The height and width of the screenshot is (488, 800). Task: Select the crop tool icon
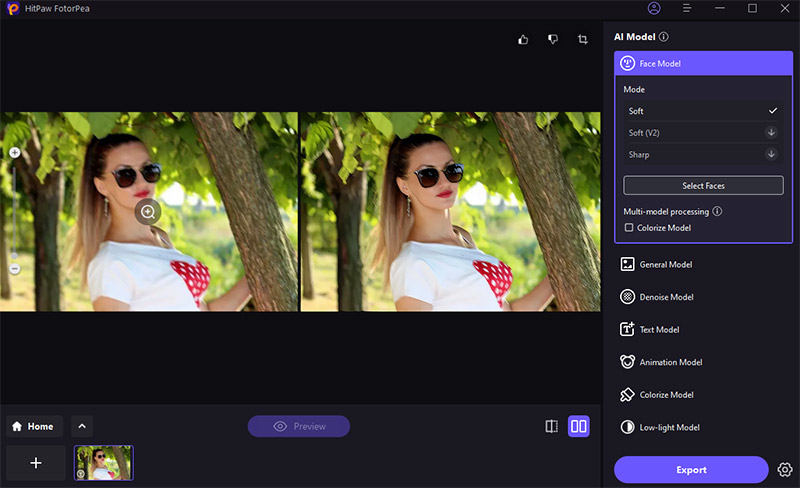tap(583, 40)
